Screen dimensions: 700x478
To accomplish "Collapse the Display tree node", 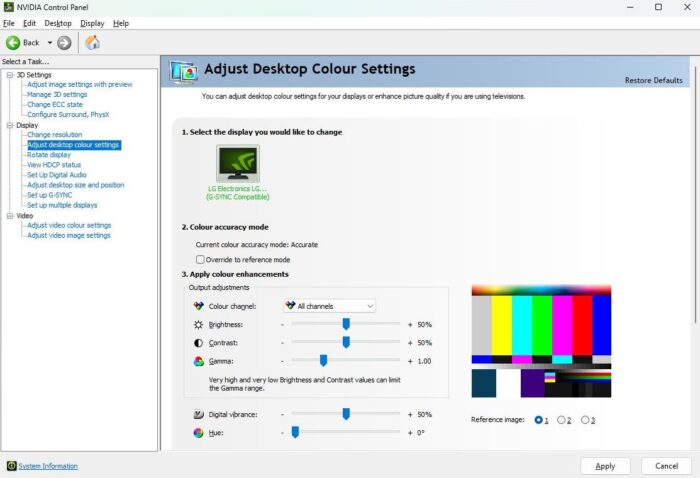I will [10, 125].
